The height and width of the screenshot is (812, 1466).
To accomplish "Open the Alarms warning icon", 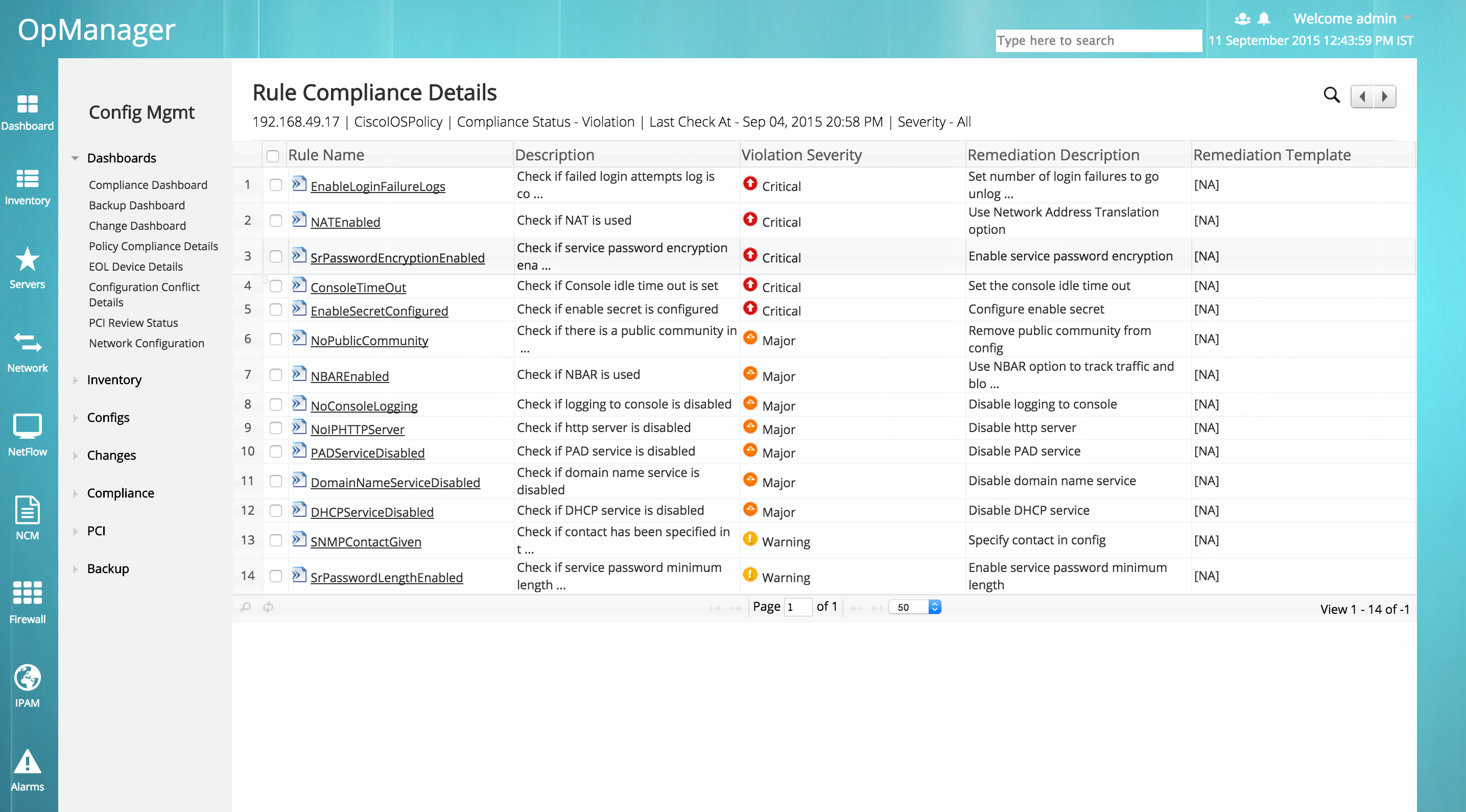I will point(27,761).
